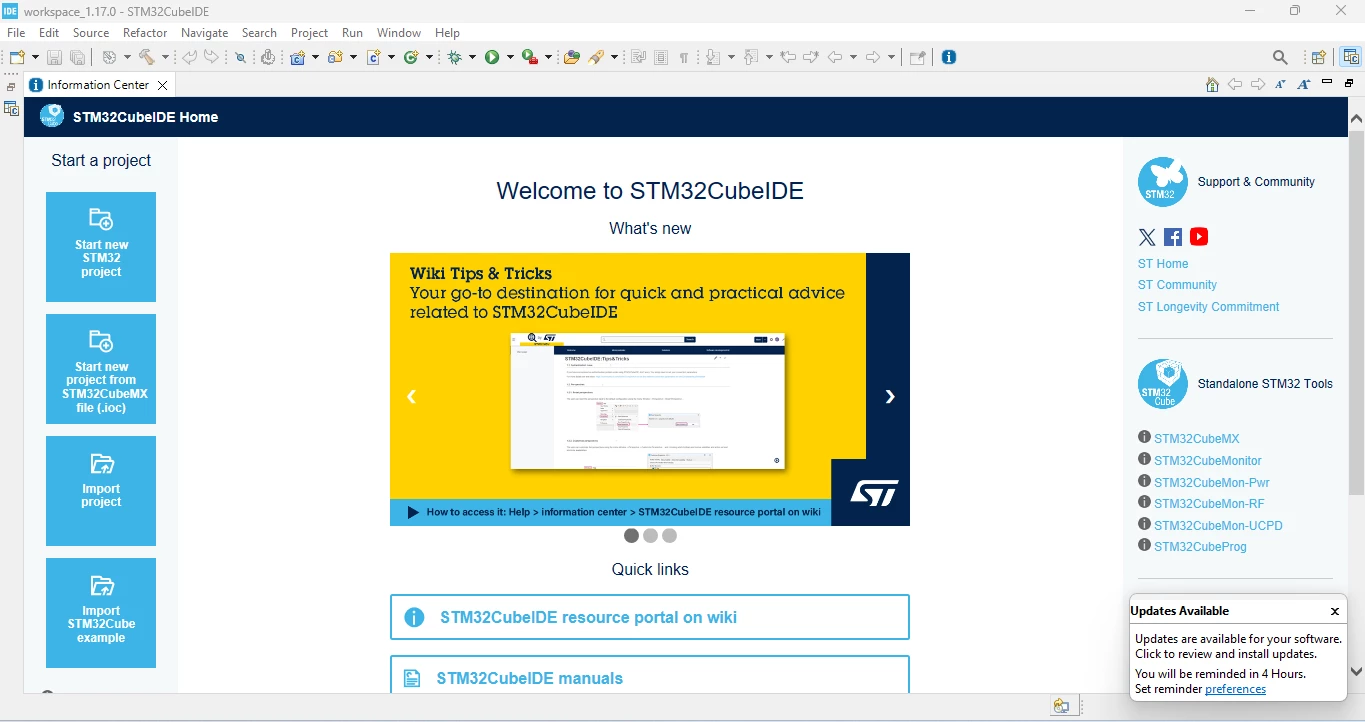Click the New C/C++ project icon

point(298,58)
